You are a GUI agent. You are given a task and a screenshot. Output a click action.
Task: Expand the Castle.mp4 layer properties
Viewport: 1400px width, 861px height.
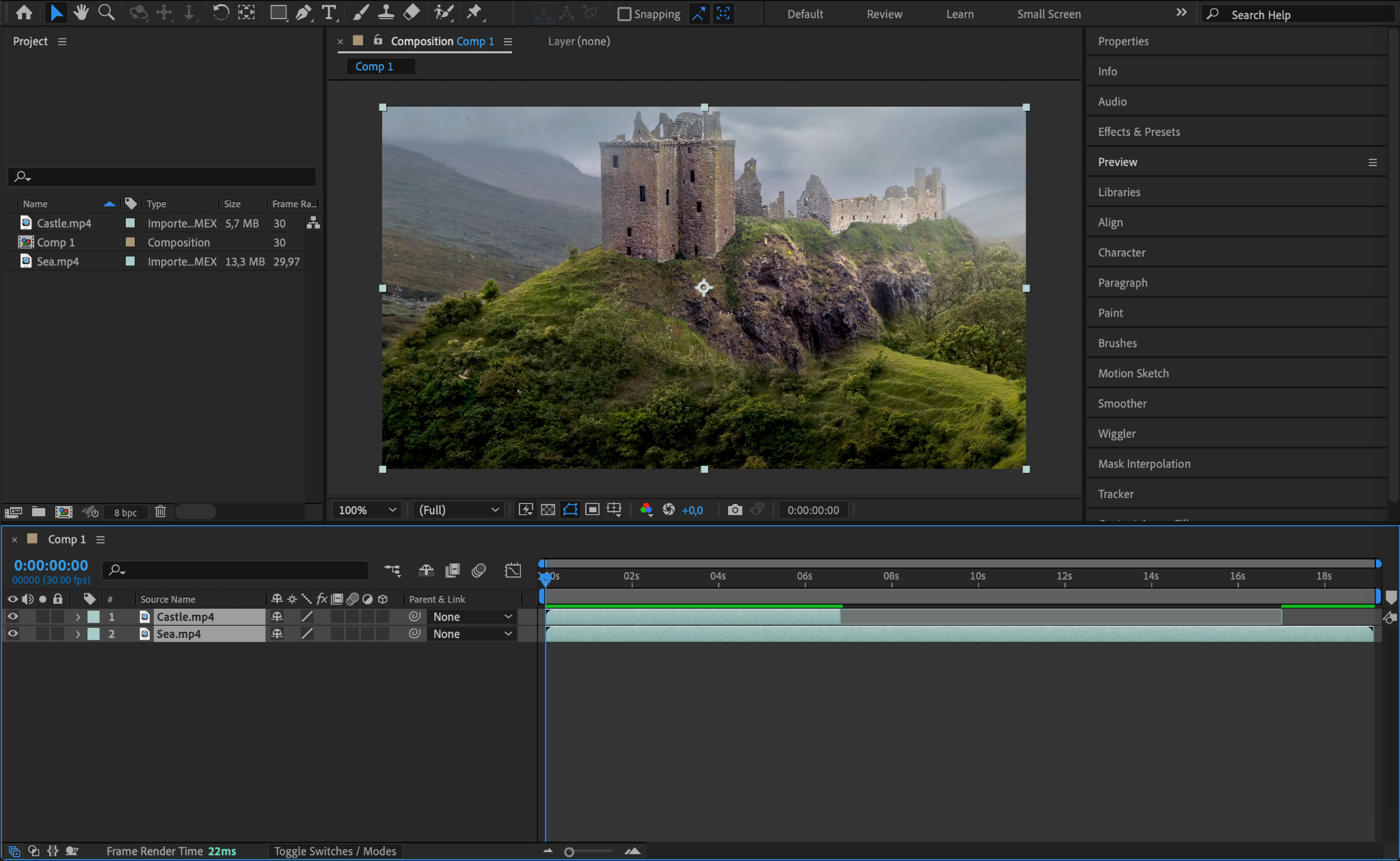coord(78,617)
